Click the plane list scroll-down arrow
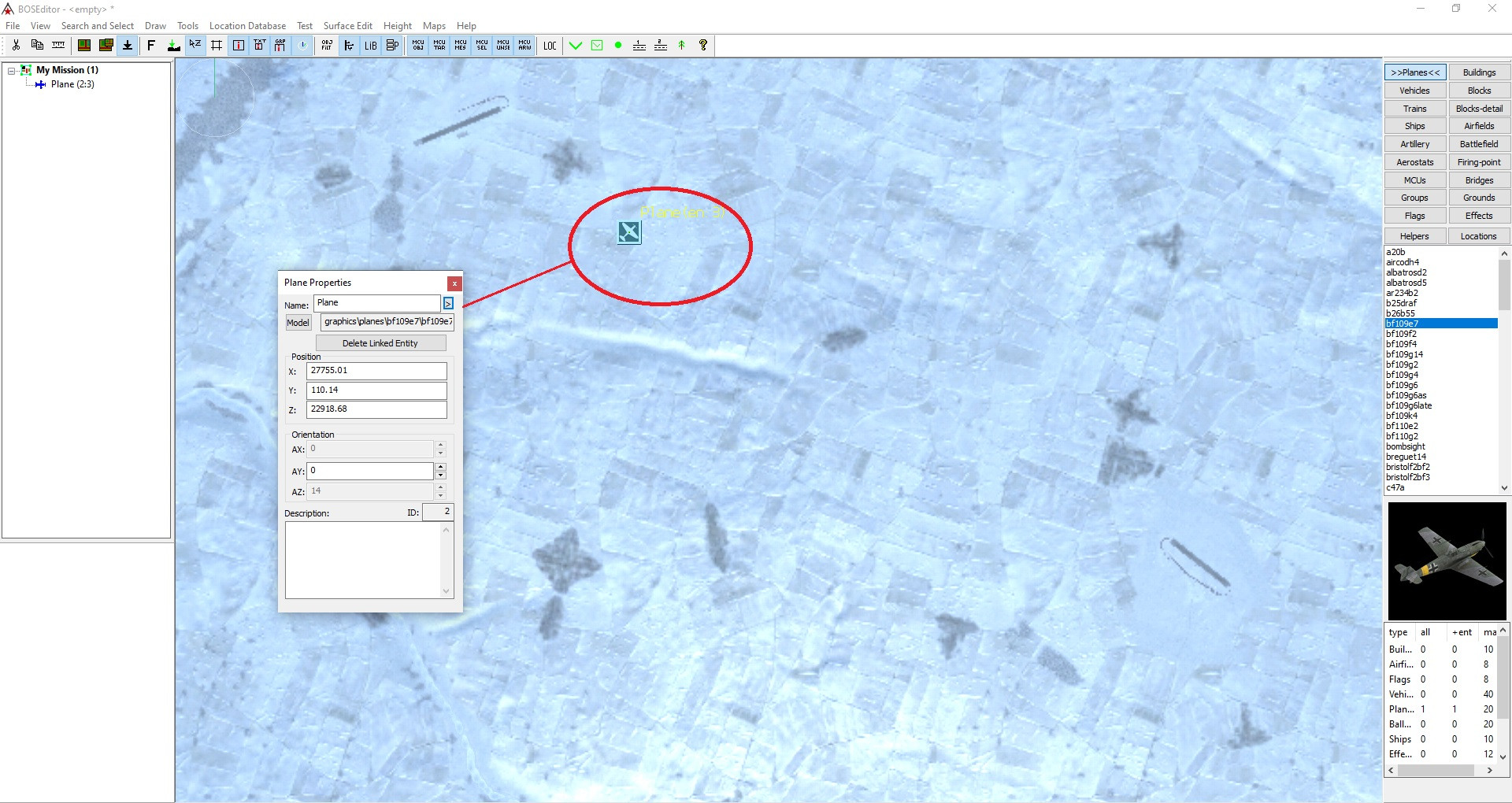The height and width of the screenshot is (803, 1512). pos(1504,488)
